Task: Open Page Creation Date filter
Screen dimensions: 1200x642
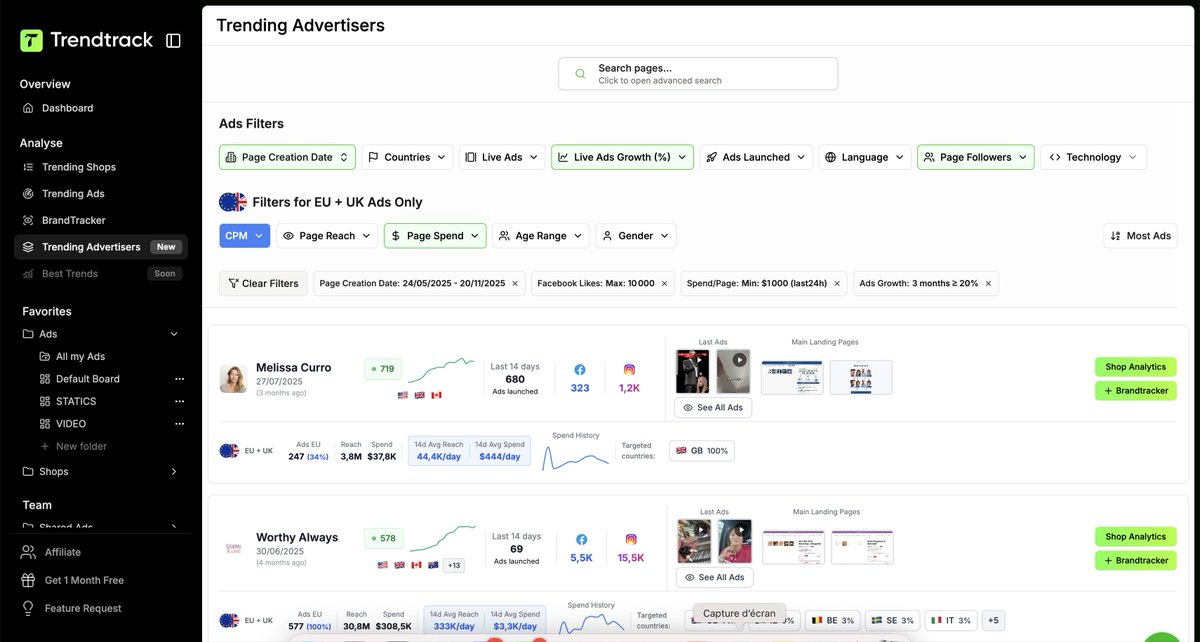Action: (x=287, y=157)
